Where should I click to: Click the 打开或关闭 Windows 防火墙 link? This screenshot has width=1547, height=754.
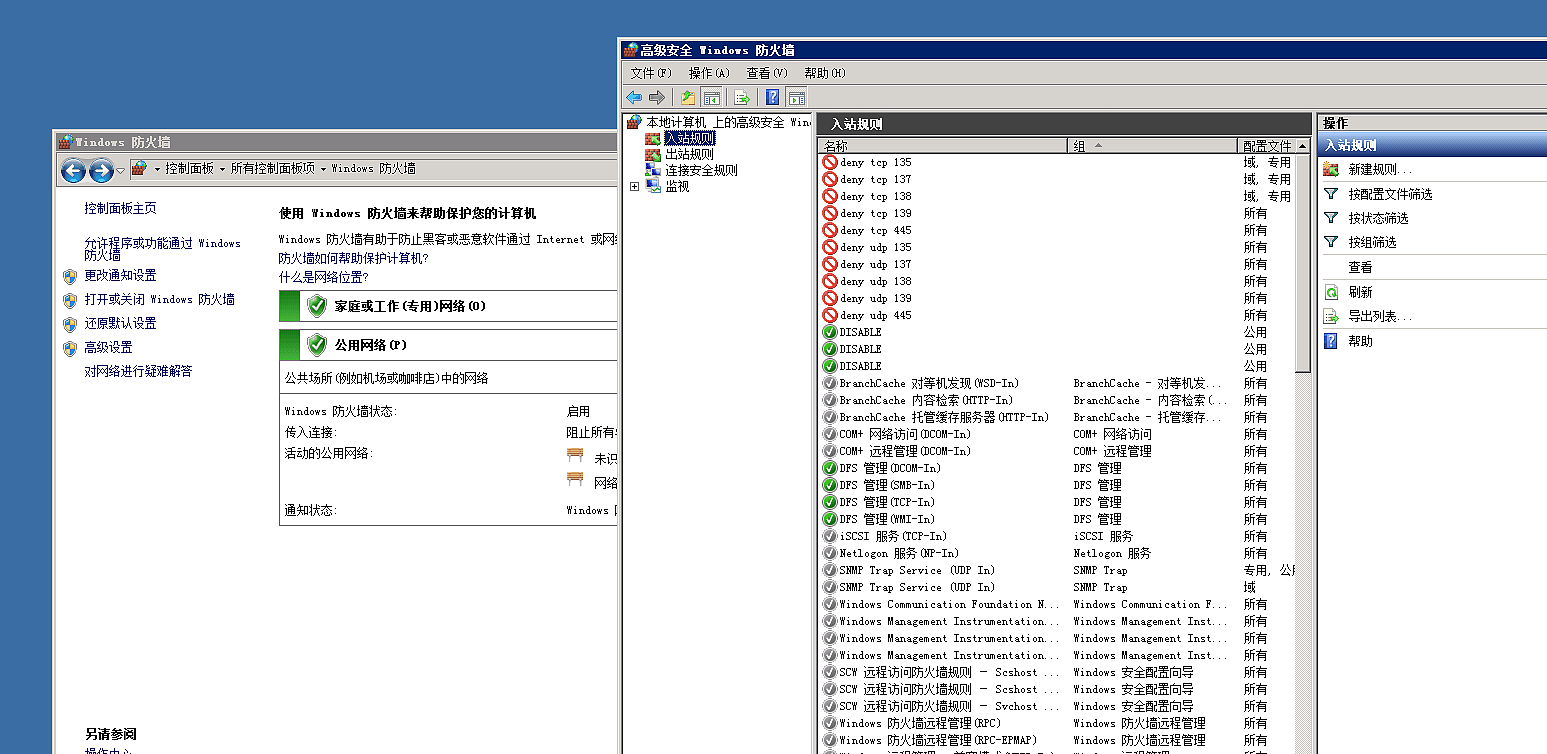click(159, 299)
